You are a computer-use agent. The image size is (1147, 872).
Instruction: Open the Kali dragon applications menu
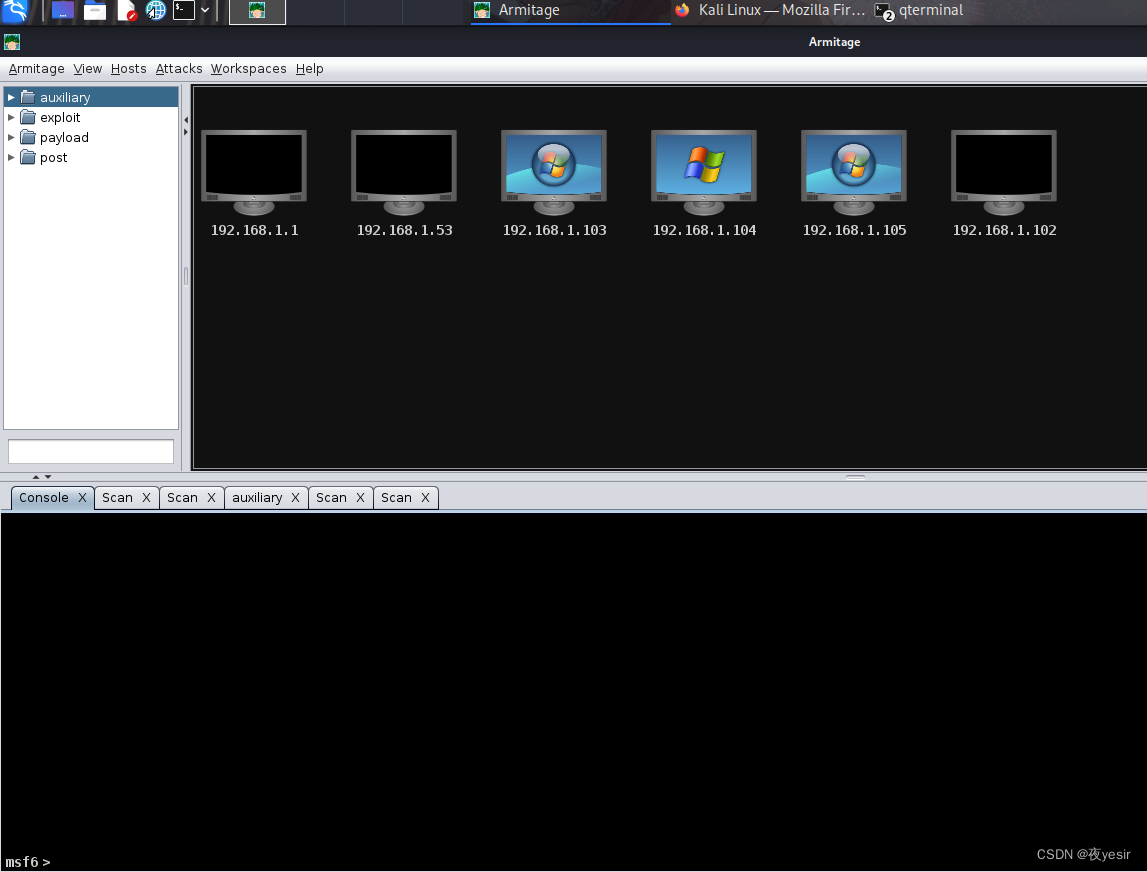[15, 10]
